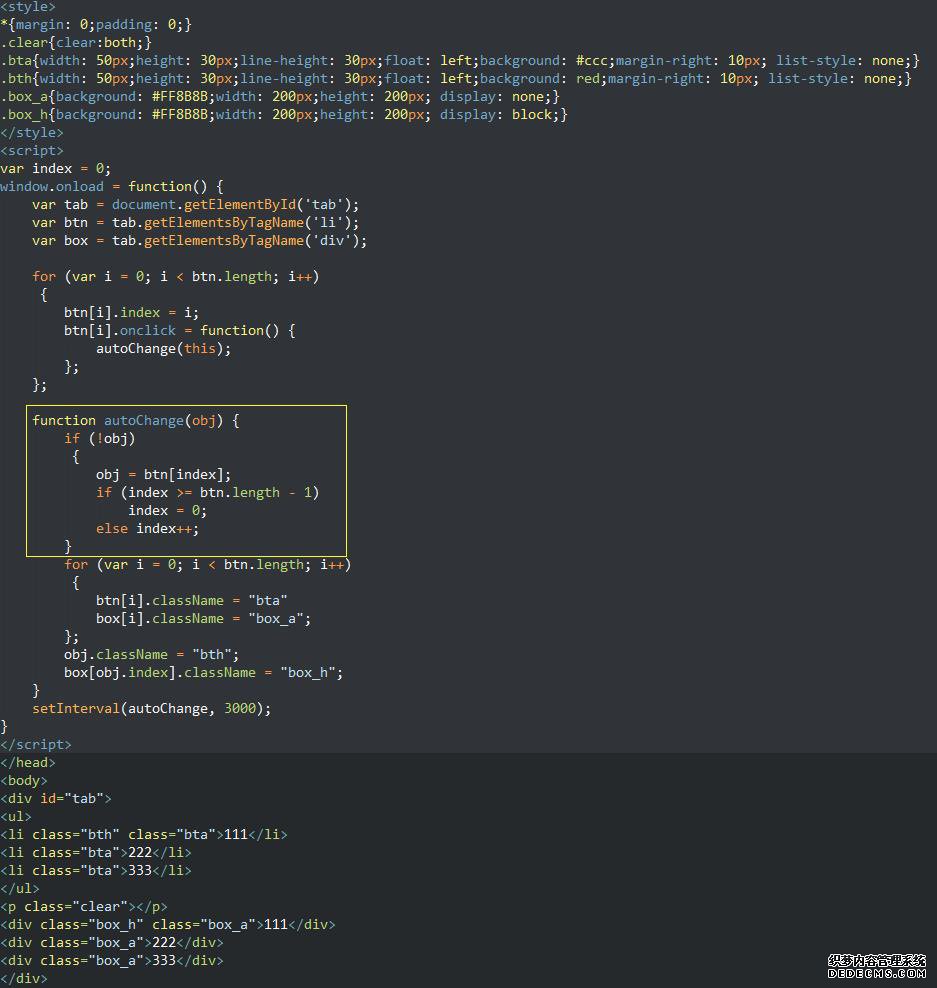Click the 'else index++;' statement

point(147,529)
